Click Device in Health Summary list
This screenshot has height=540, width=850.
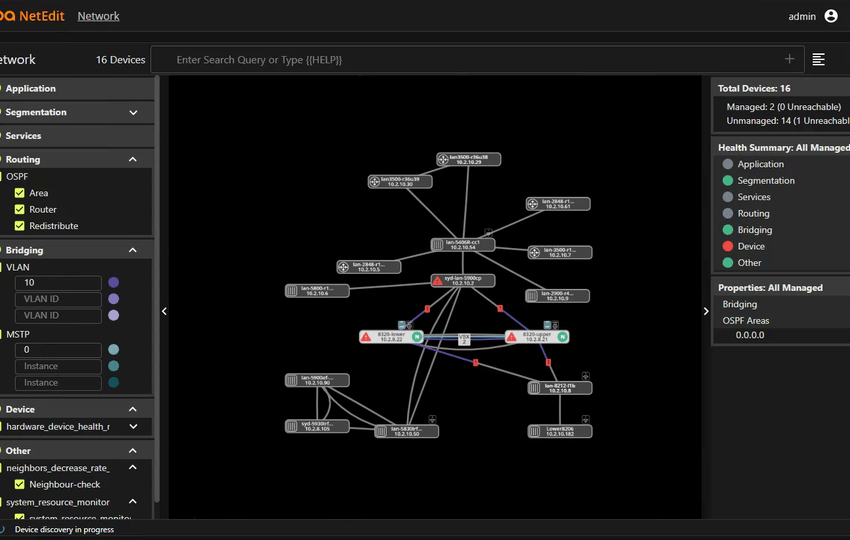click(x=751, y=246)
